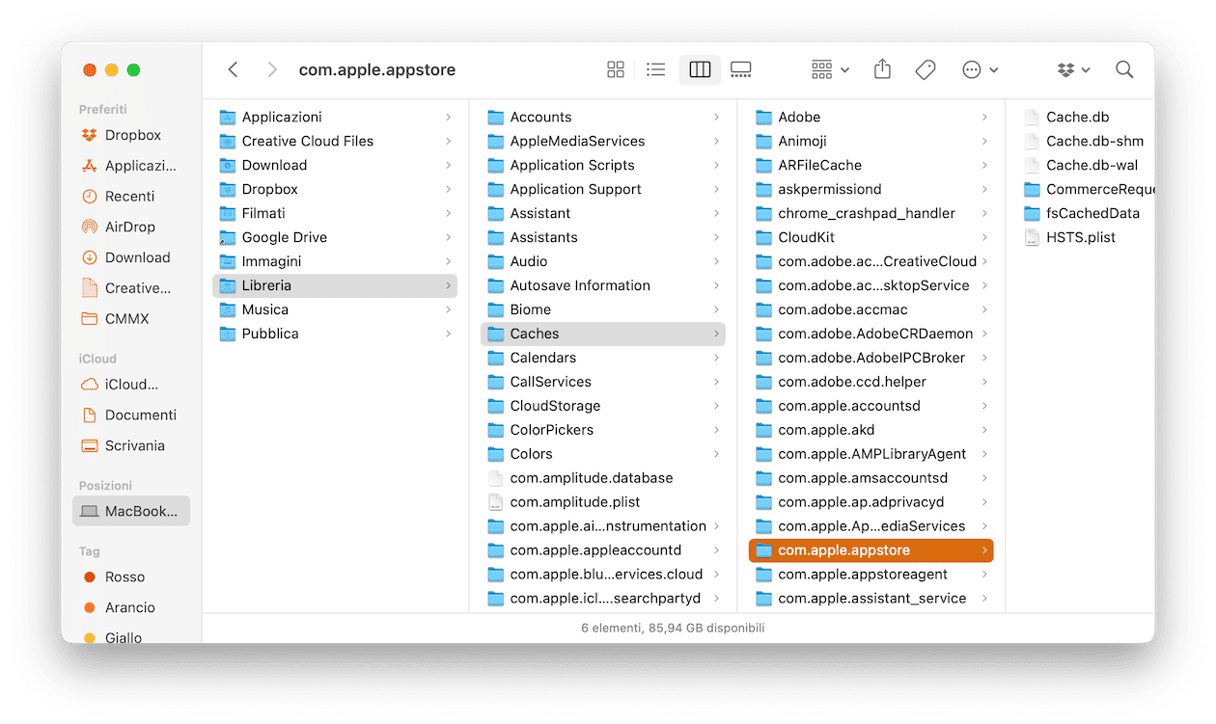Select the Pubblica folder
The image size is (1216, 724).
point(335,334)
